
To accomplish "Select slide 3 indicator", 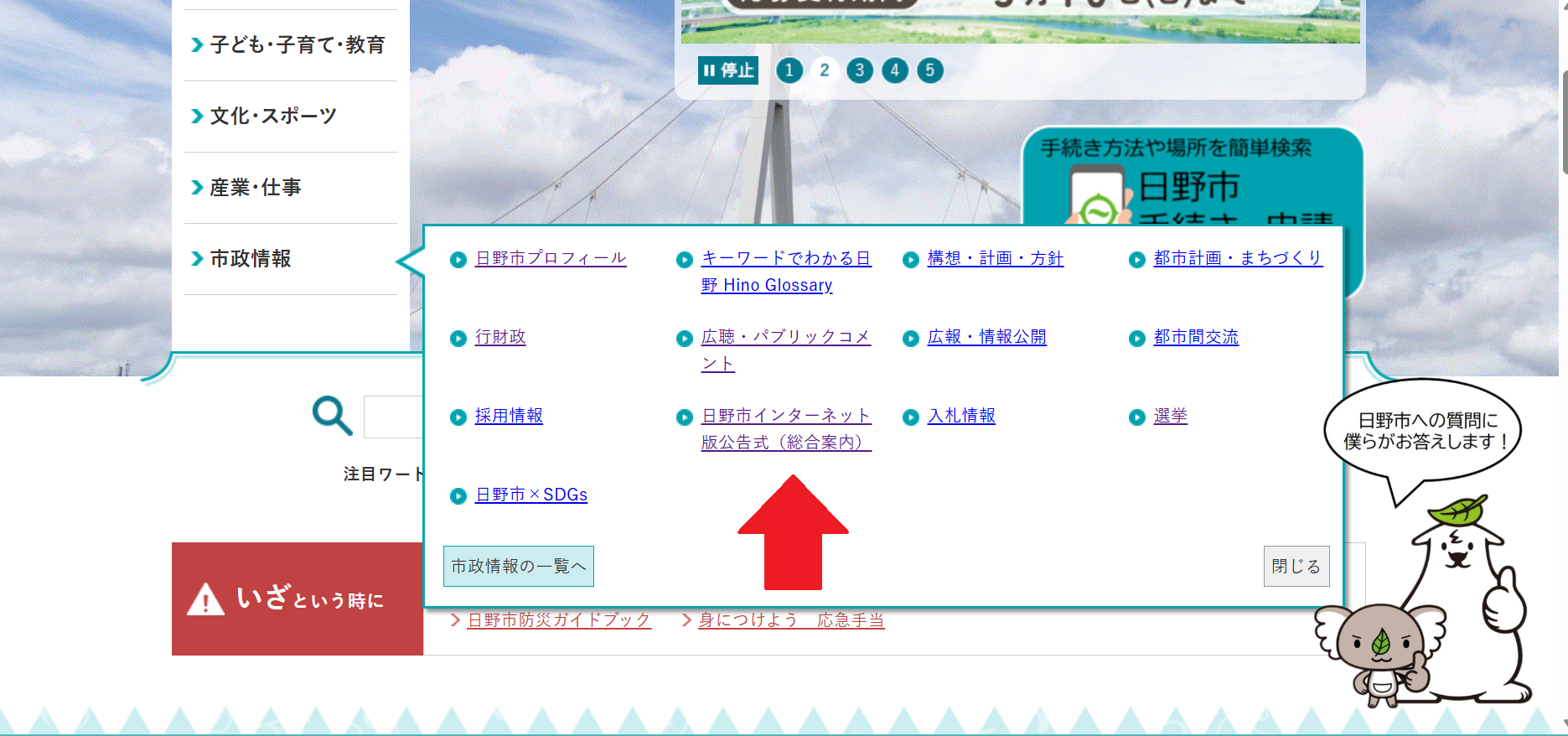I will pos(859,70).
